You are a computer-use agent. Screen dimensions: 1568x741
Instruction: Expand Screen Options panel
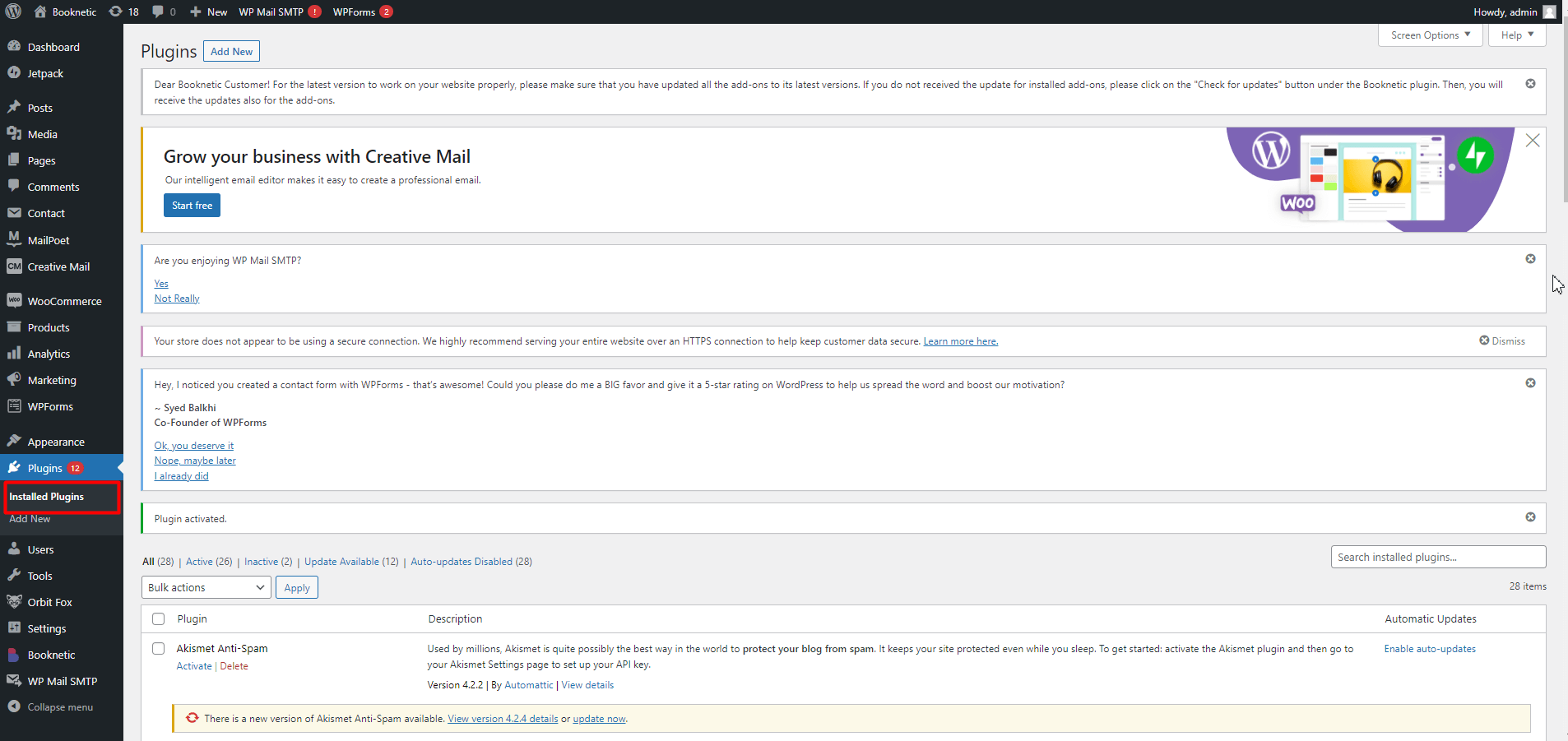(x=1430, y=35)
